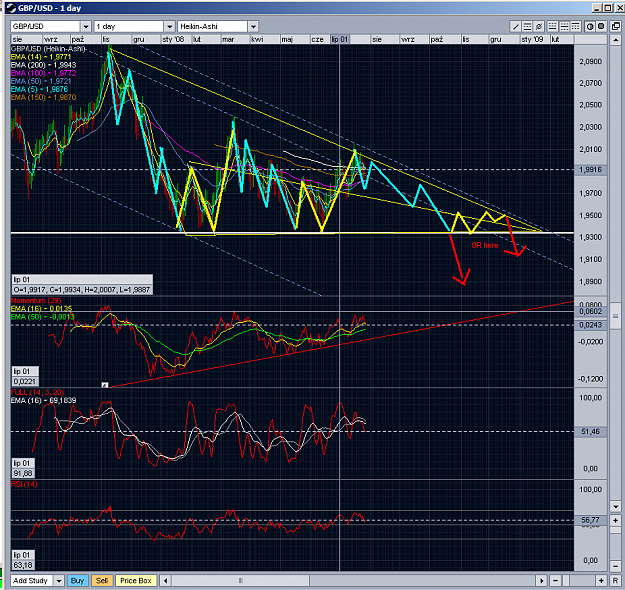Image resolution: width=625 pixels, height=590 pixels.
Task: Click the GBP/USD symbol field
Action: click(45, 27)
